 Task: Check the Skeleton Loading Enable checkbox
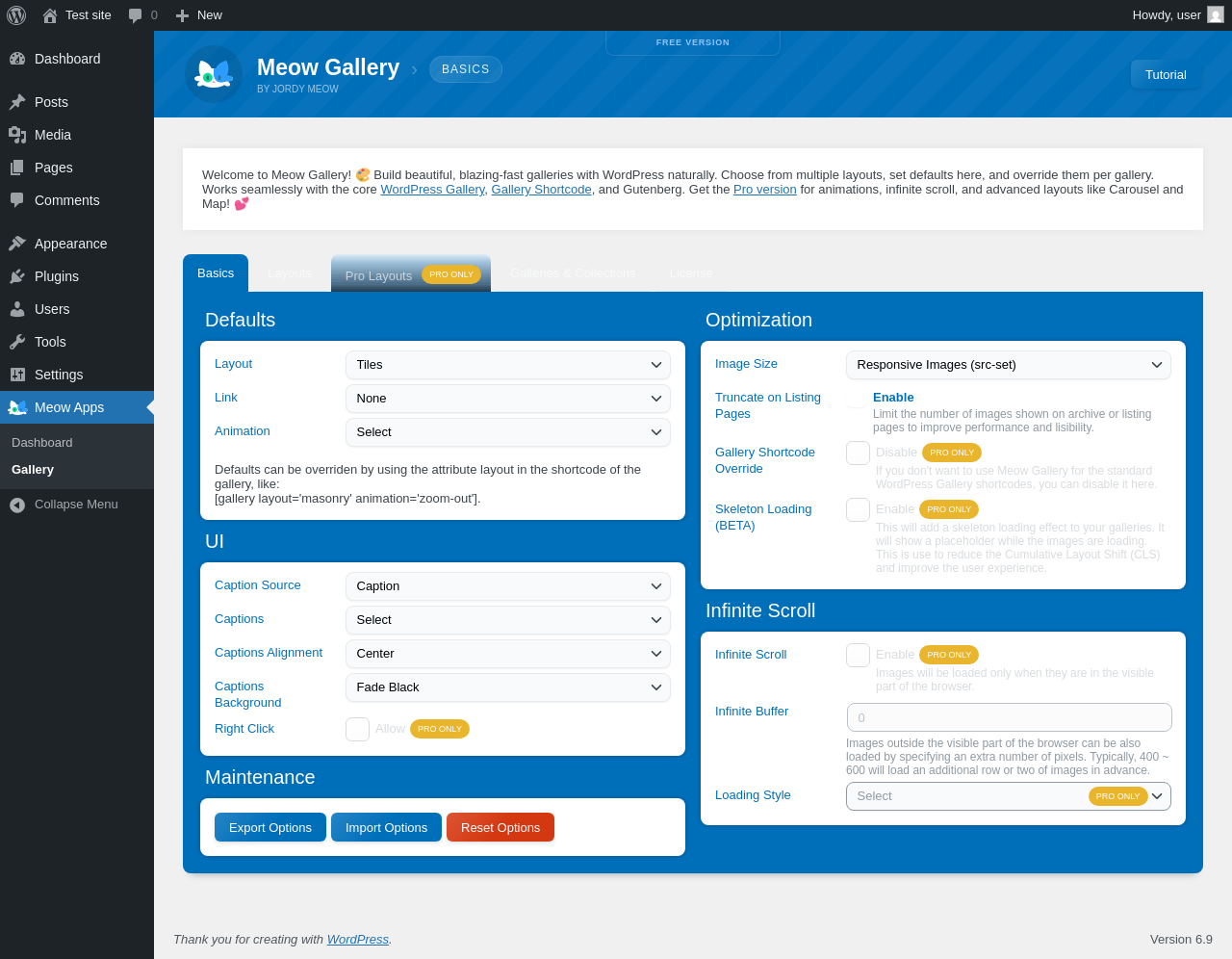pyautogui.click(x=858, y=509)
